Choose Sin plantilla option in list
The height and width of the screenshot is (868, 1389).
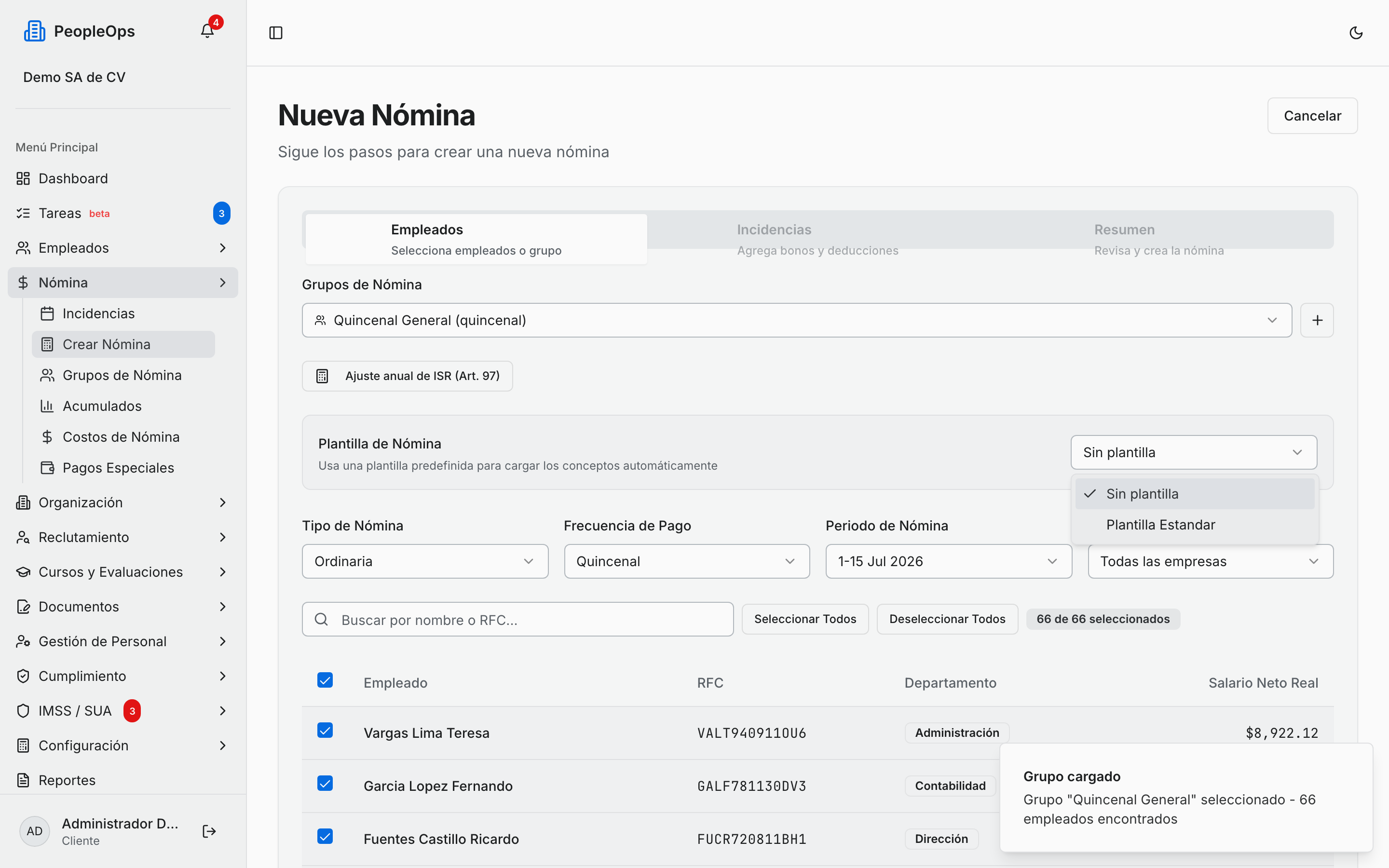click(x=1195, y=494)
